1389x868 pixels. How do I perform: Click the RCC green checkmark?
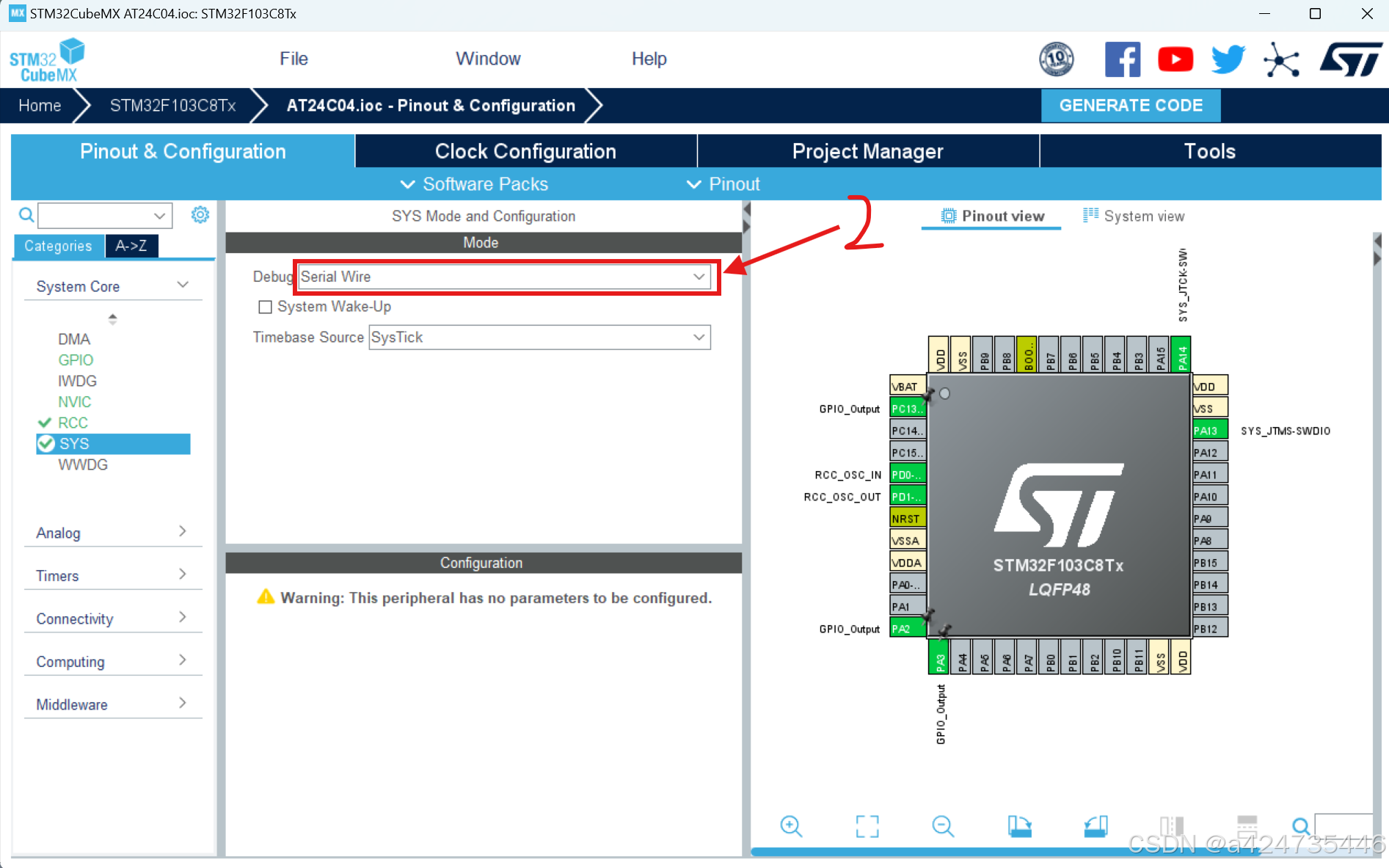44,423
